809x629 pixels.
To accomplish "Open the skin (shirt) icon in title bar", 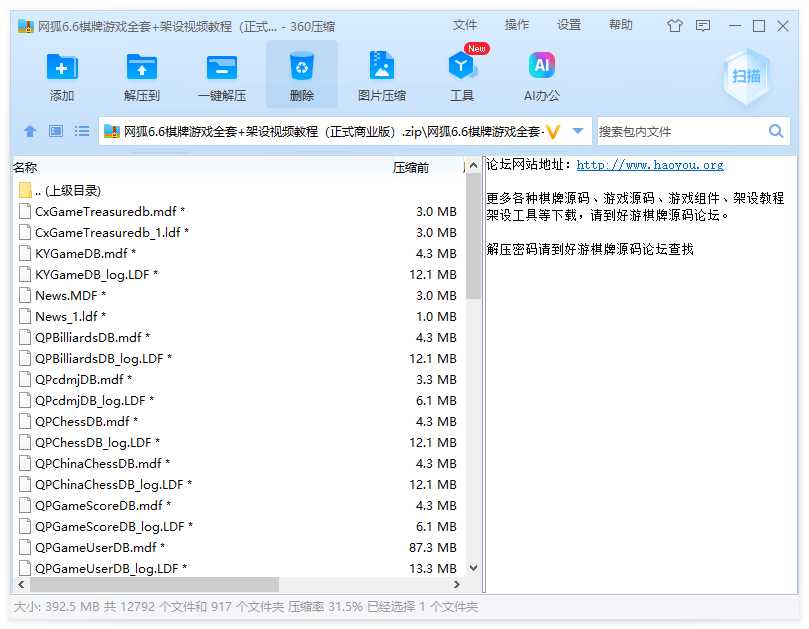I will [674, 25].
